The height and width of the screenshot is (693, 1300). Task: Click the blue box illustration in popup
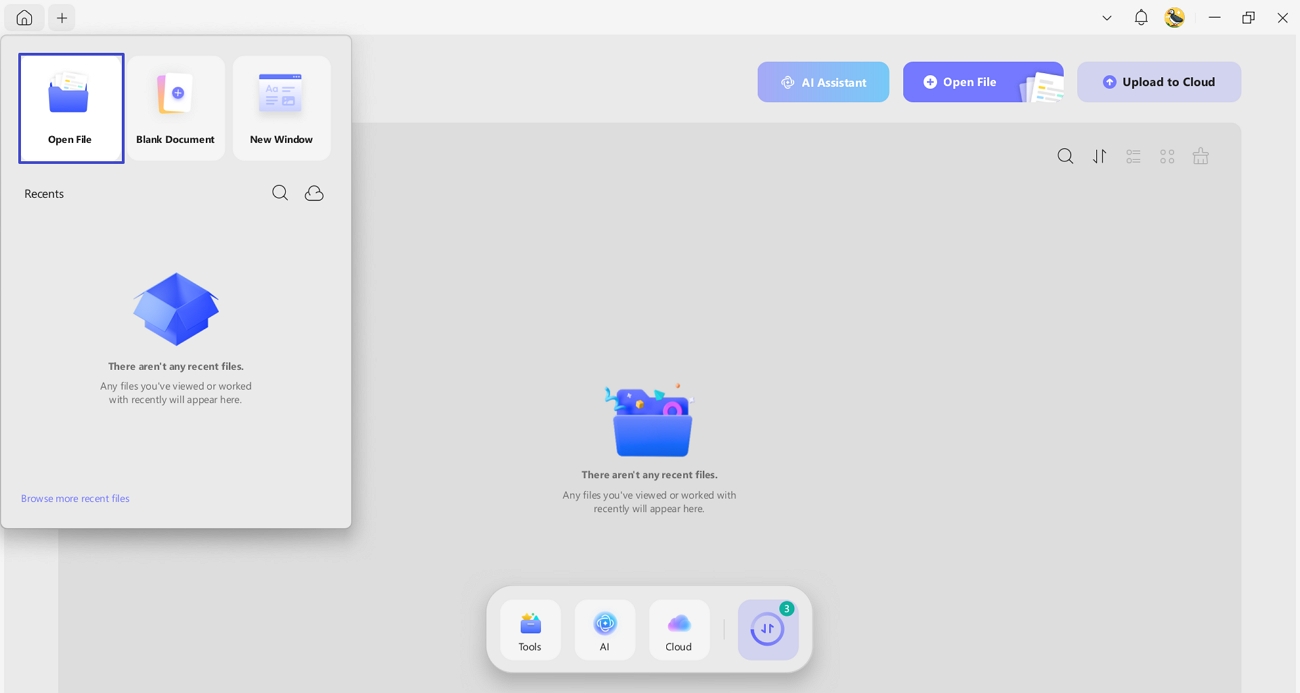point(176,309)
